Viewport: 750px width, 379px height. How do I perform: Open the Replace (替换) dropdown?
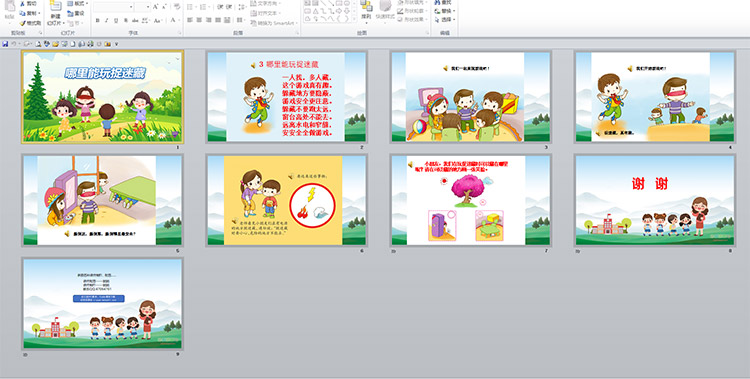coord(445,11)
